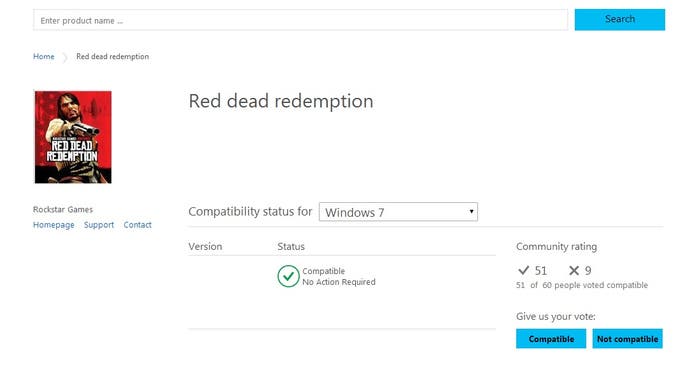Vote Compatible
This screenshot has height=391, width=690.
pyautogui.click(x=551, y=339)
